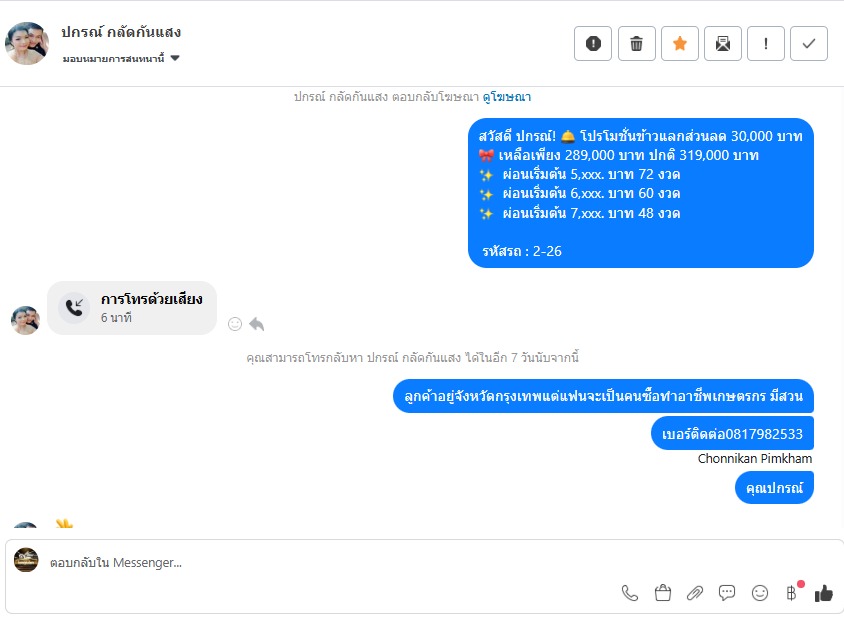Select the การโทรด้วยเสียง call bubble

point(132,308)
